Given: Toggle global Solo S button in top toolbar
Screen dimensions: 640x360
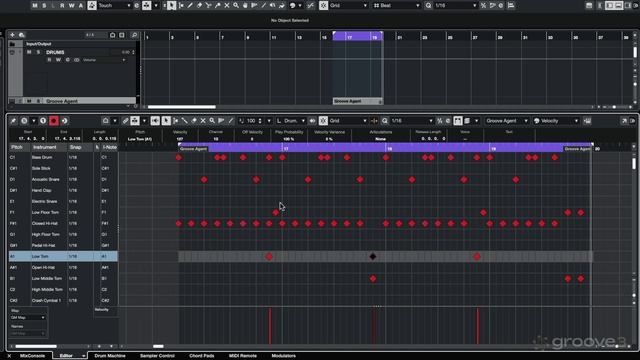Looking at the screenshot, I should (x=44, y=5).
